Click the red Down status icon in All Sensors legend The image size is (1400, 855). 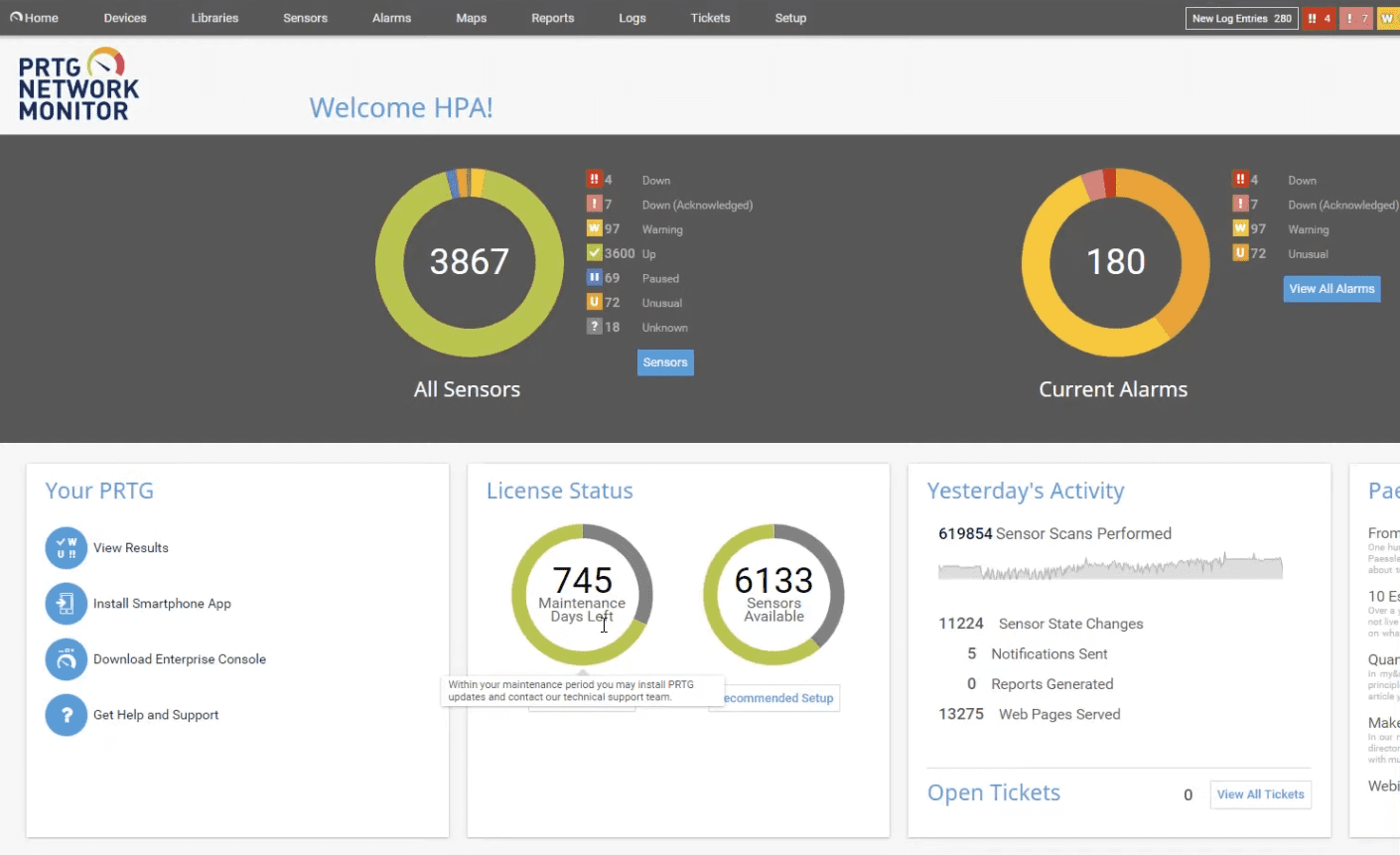(x=594, y=180)
